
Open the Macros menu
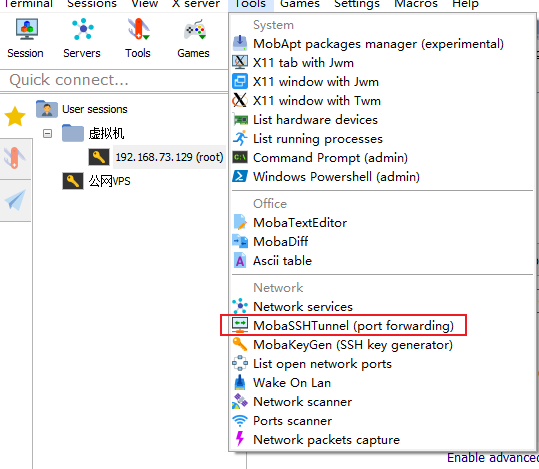click(x=416, y=4)
